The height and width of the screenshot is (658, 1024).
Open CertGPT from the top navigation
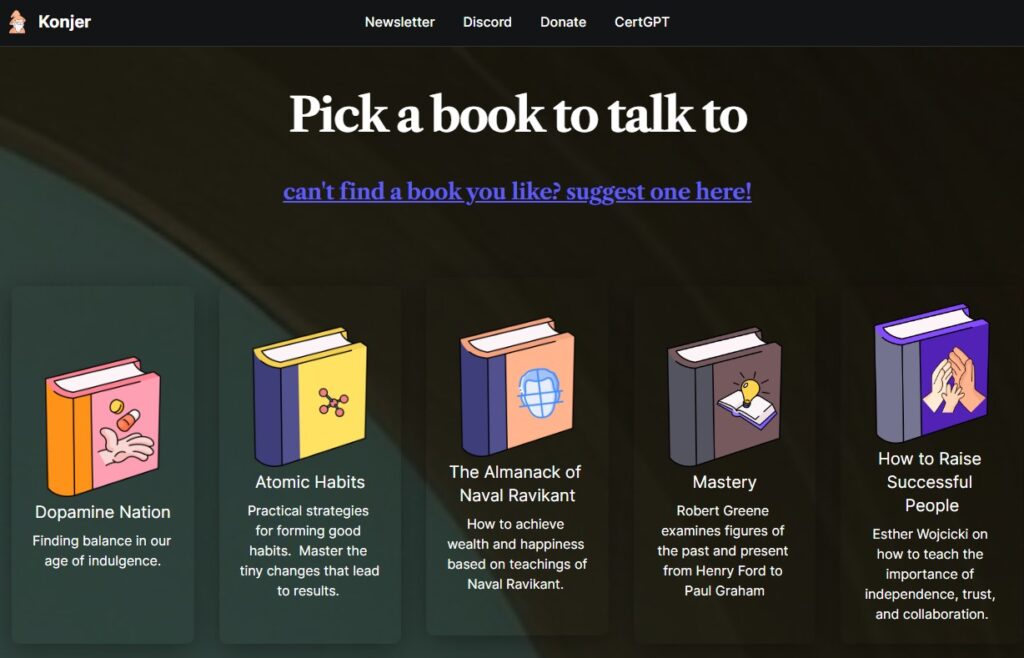(642, 22)
